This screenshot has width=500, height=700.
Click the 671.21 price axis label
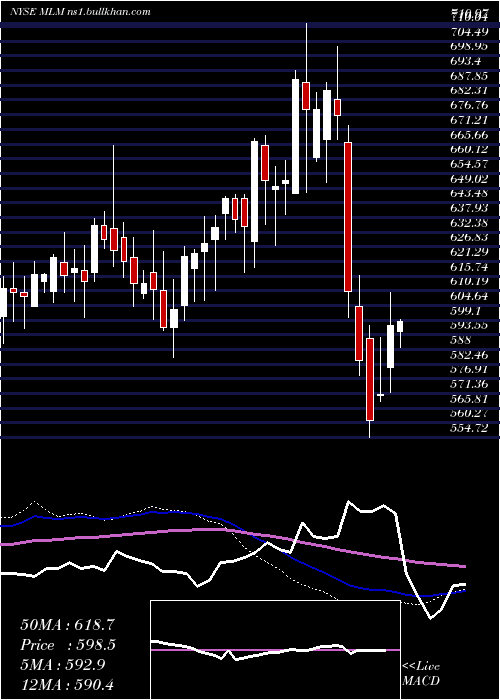[470, 120]
